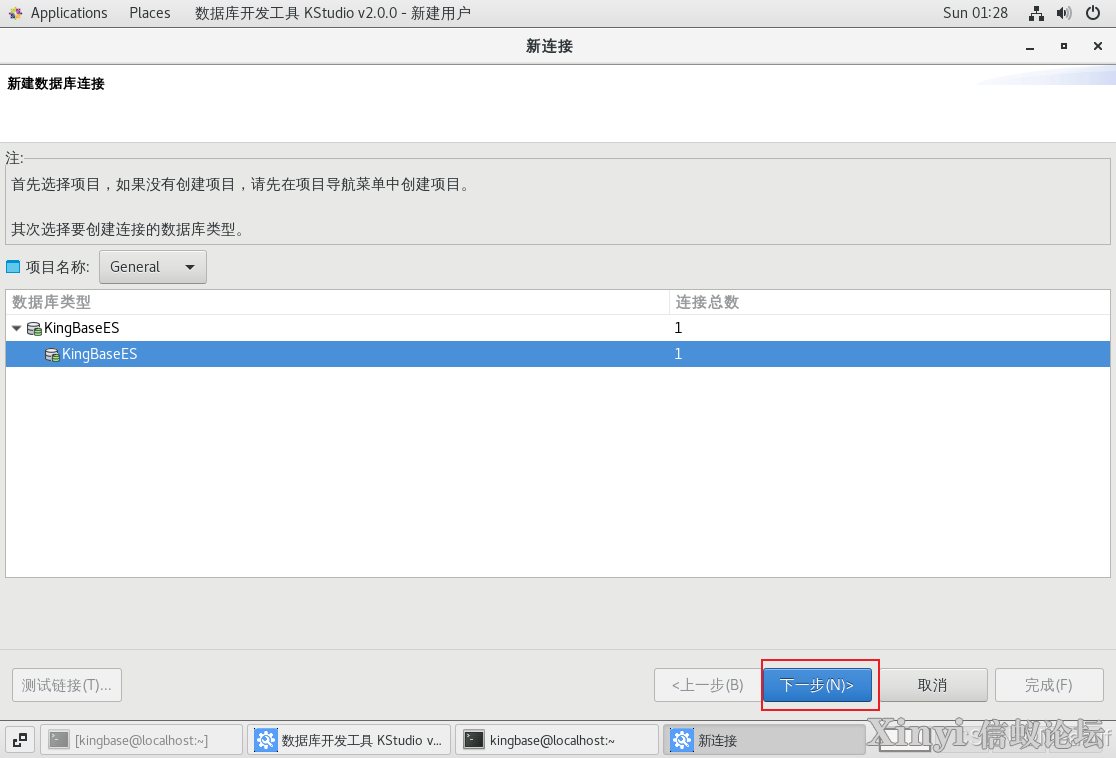Click the Test Link (测试链接) button
This screenshot has height=758, width=1116.
pos(67,685)
